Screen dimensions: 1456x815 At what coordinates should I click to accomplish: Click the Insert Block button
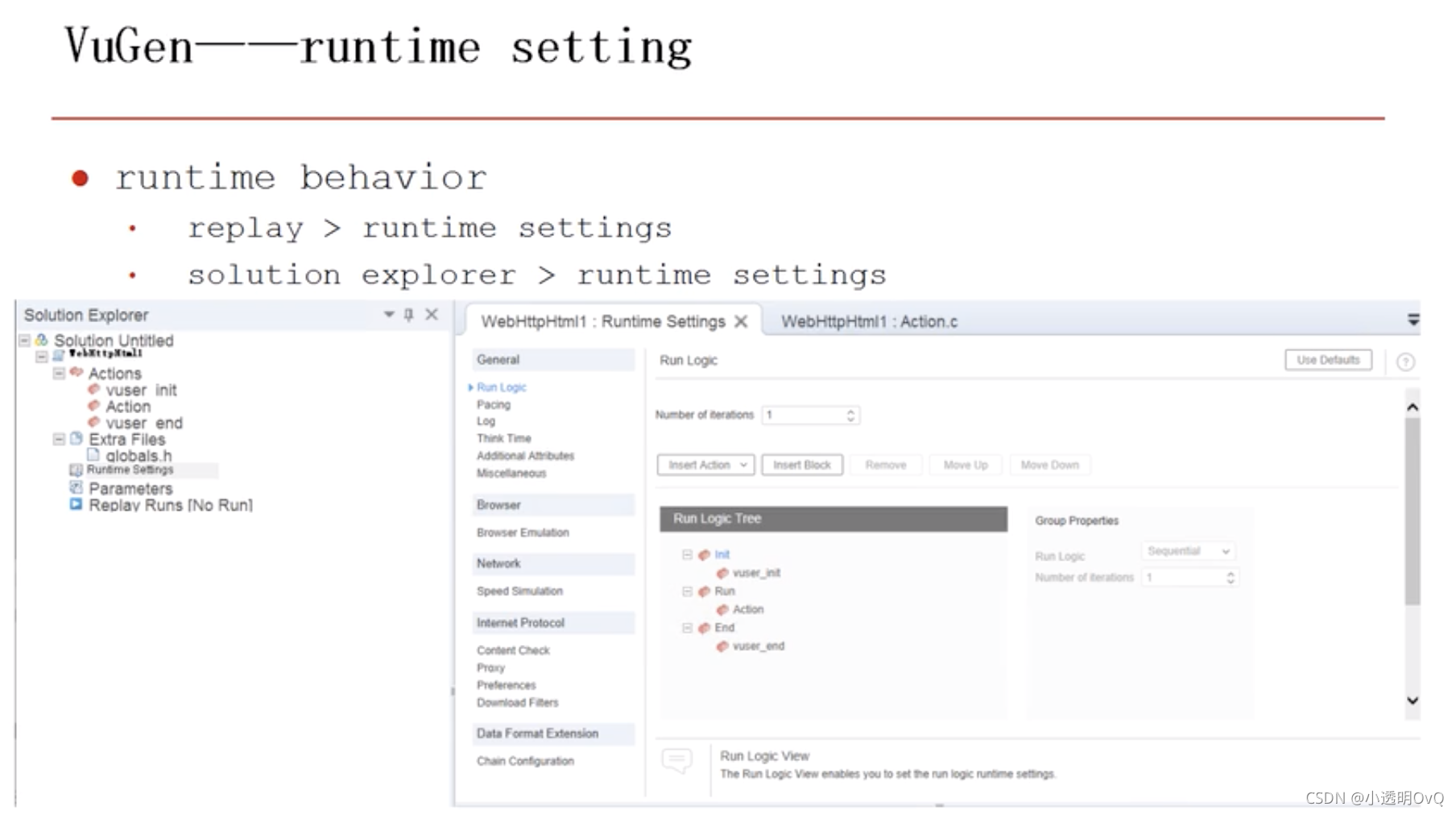[x=802, y=465]
